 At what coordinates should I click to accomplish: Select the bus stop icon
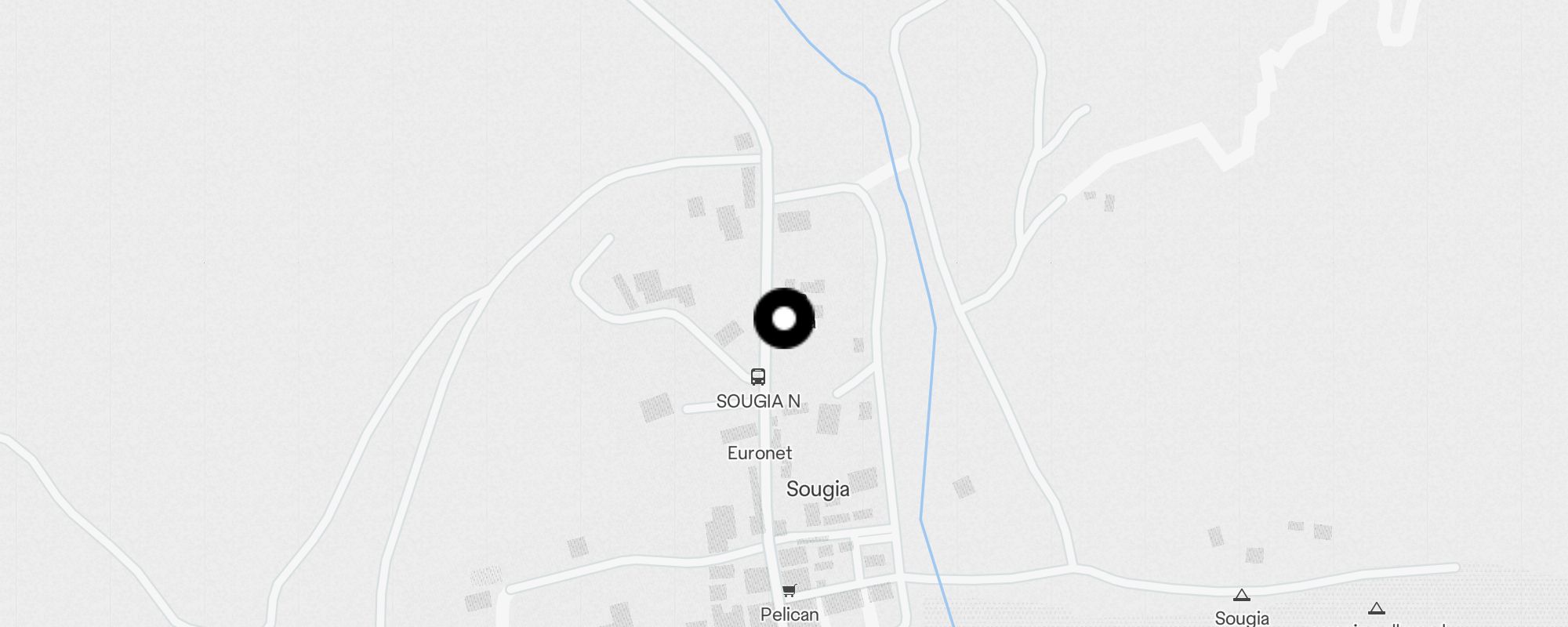(x=758, y=377)
